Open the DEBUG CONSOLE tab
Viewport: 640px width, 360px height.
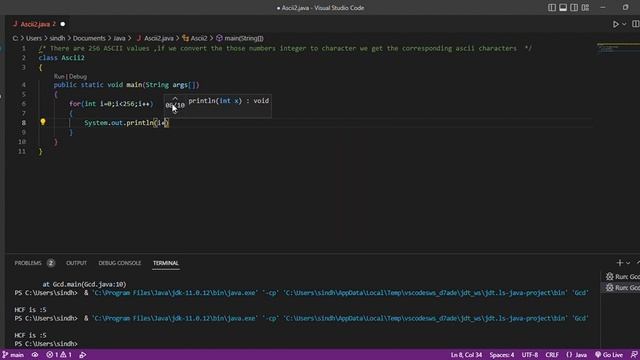pos(120,263)
